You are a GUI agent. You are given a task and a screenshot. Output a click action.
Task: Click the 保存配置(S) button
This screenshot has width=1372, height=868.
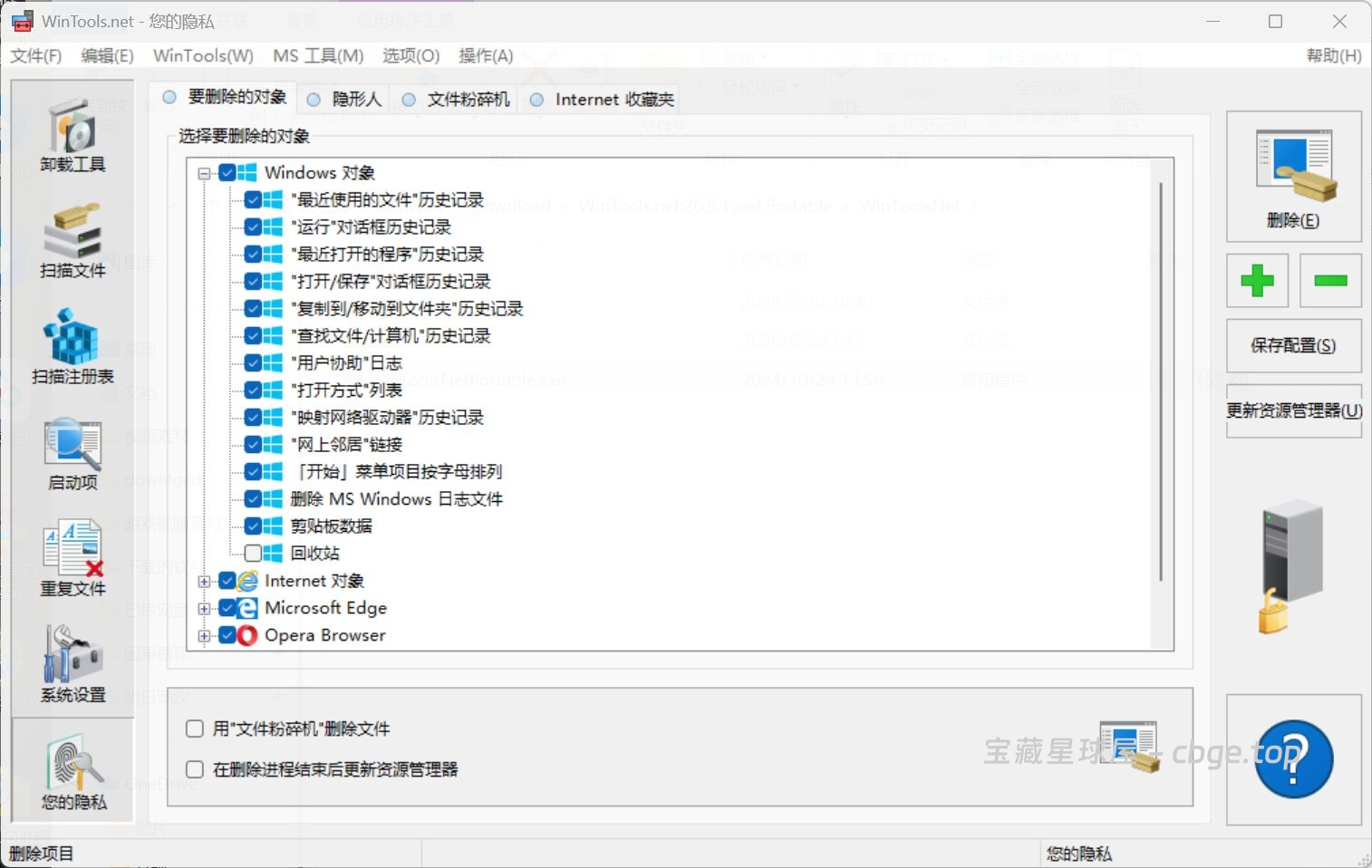click(x=1294, y=346)
